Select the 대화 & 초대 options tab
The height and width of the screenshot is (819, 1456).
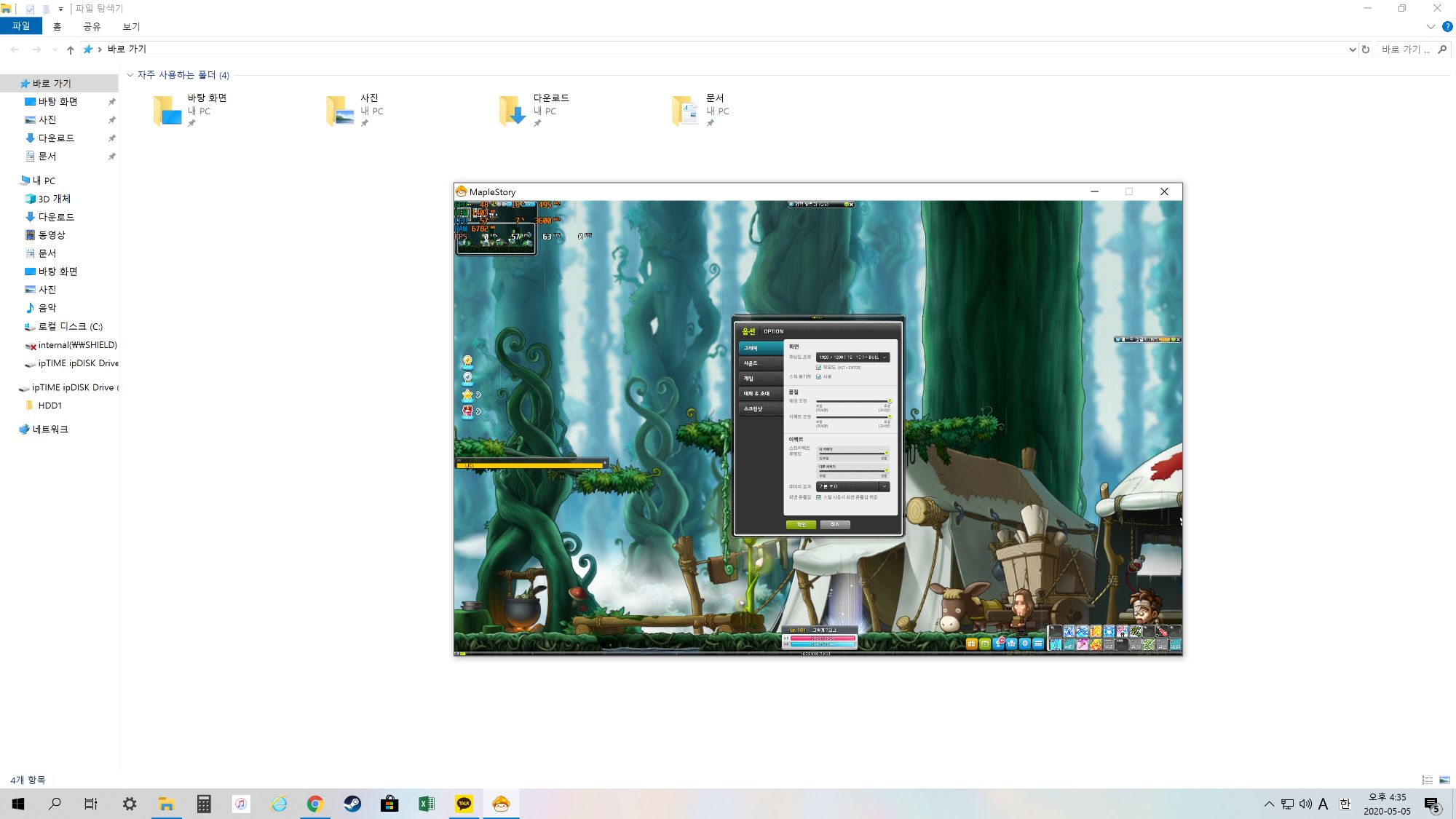coord(761,394)
